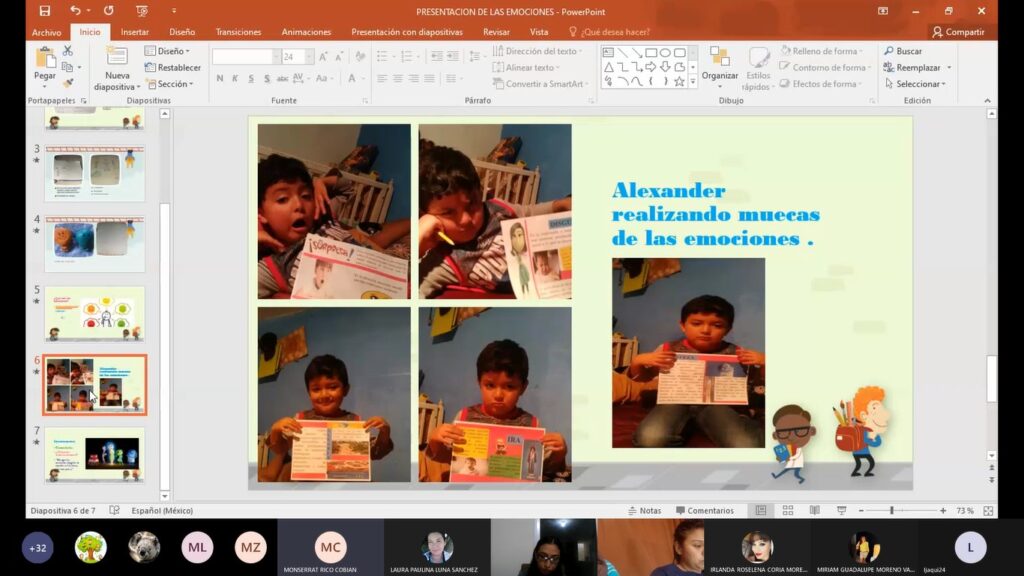Screen dimensions: 1024x576
Task: Open the Transiciones tab
Action: (x=238, y=32)
